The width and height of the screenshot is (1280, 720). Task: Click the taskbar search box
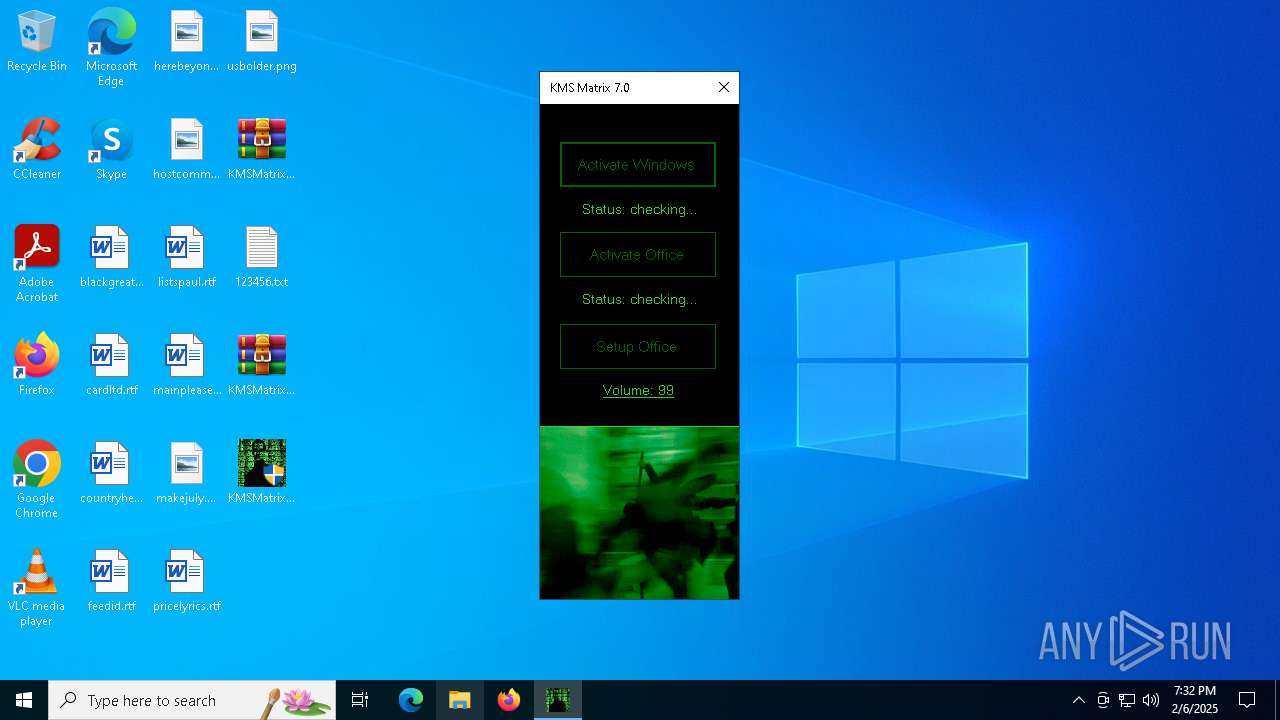pos(192,700)
